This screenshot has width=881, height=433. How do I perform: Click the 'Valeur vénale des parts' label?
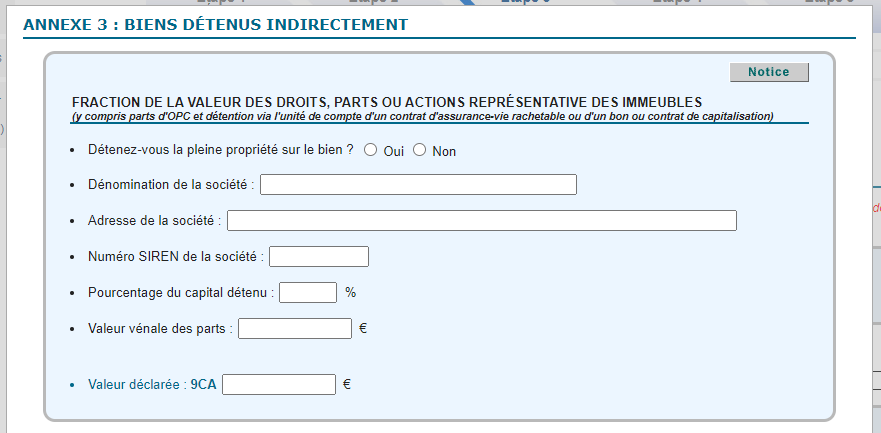[160, 329]
